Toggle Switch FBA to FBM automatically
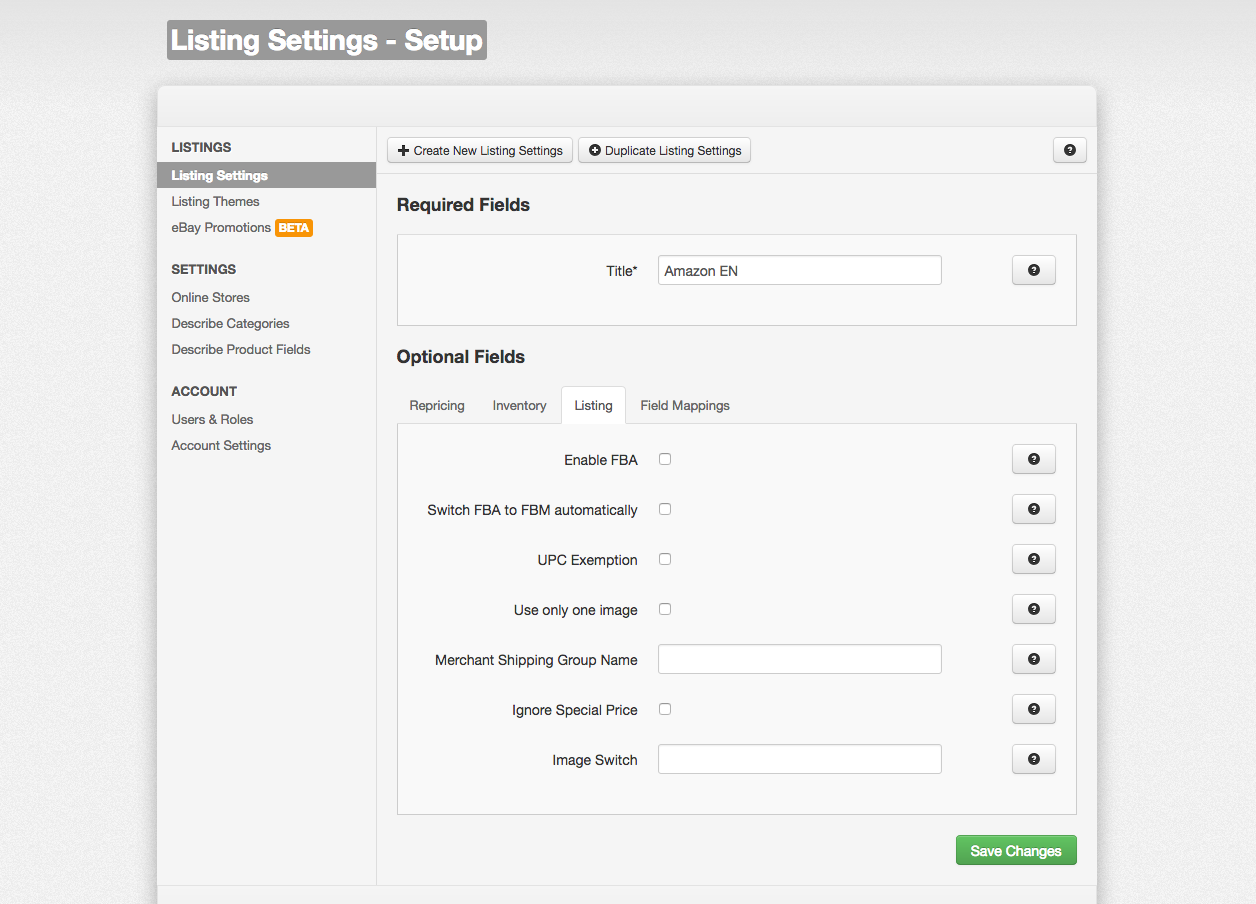Viewport: 1256px width, 904px height. (665, 509)
